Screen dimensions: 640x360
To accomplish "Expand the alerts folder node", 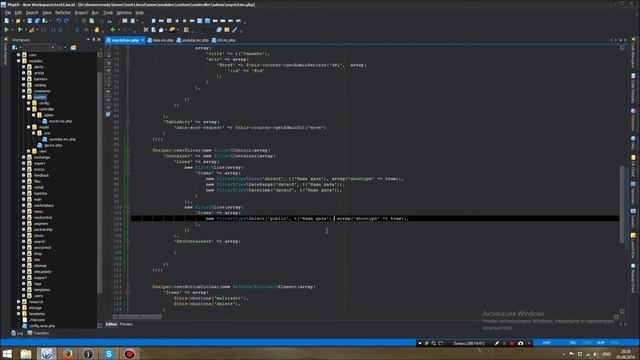I will (24, 67).
